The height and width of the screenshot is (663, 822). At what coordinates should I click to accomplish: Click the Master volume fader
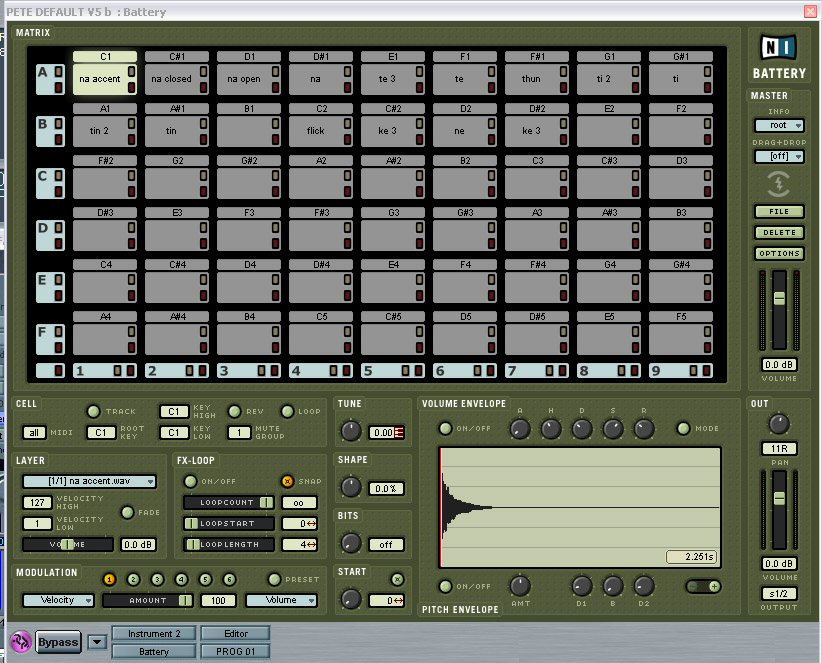click(780, 300)
